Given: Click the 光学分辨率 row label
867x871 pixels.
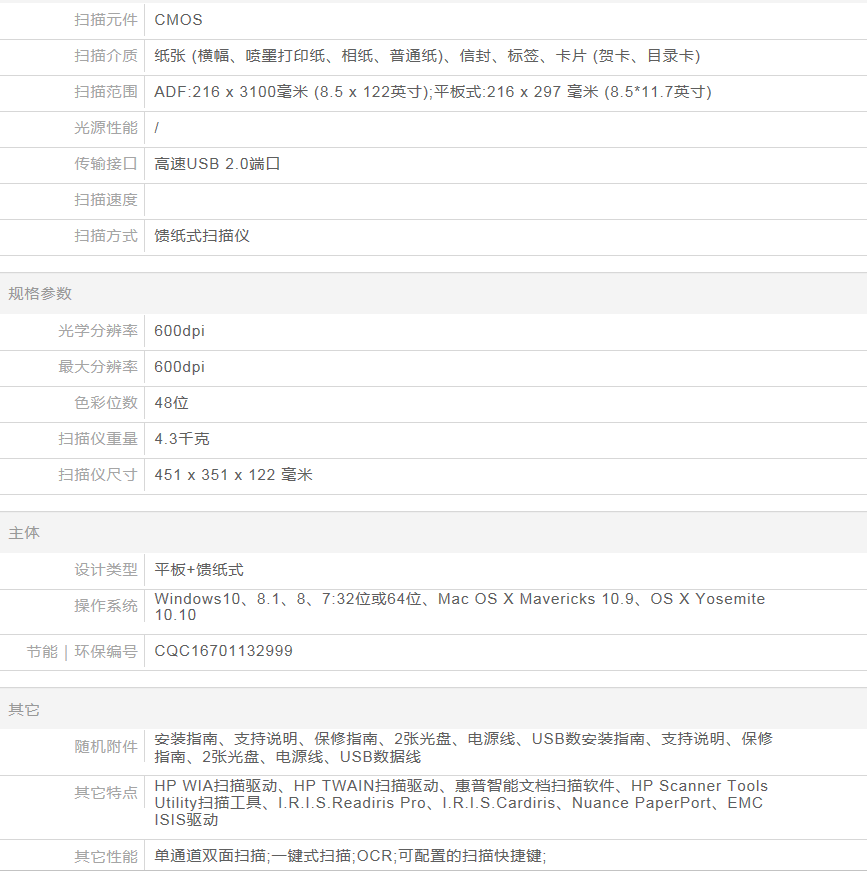Looking at the screenshot, I should click(x=98, y=331).
